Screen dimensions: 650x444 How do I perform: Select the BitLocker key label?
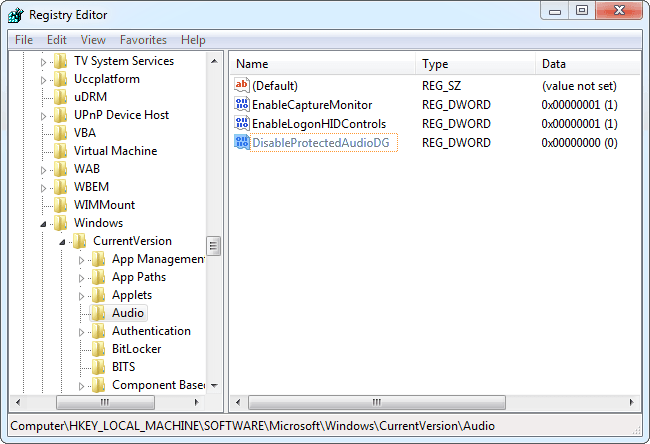coord(136,349)
